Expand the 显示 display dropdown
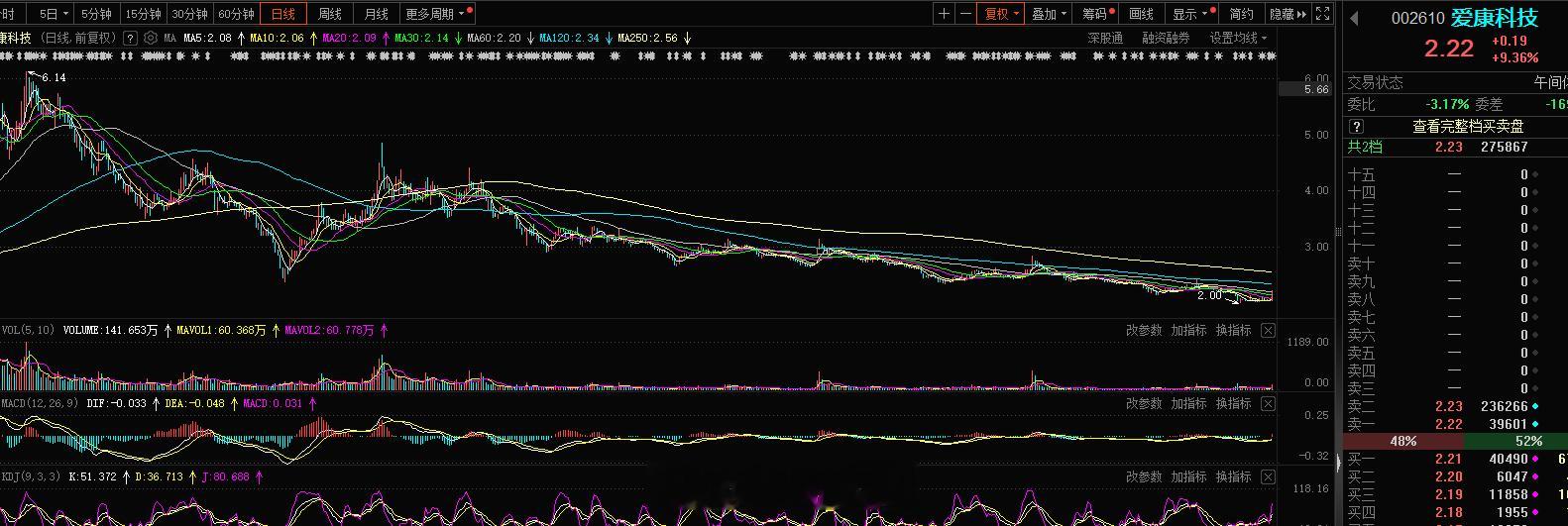The height and width of the screenshot is (526, 1568). pos(1189,14)
